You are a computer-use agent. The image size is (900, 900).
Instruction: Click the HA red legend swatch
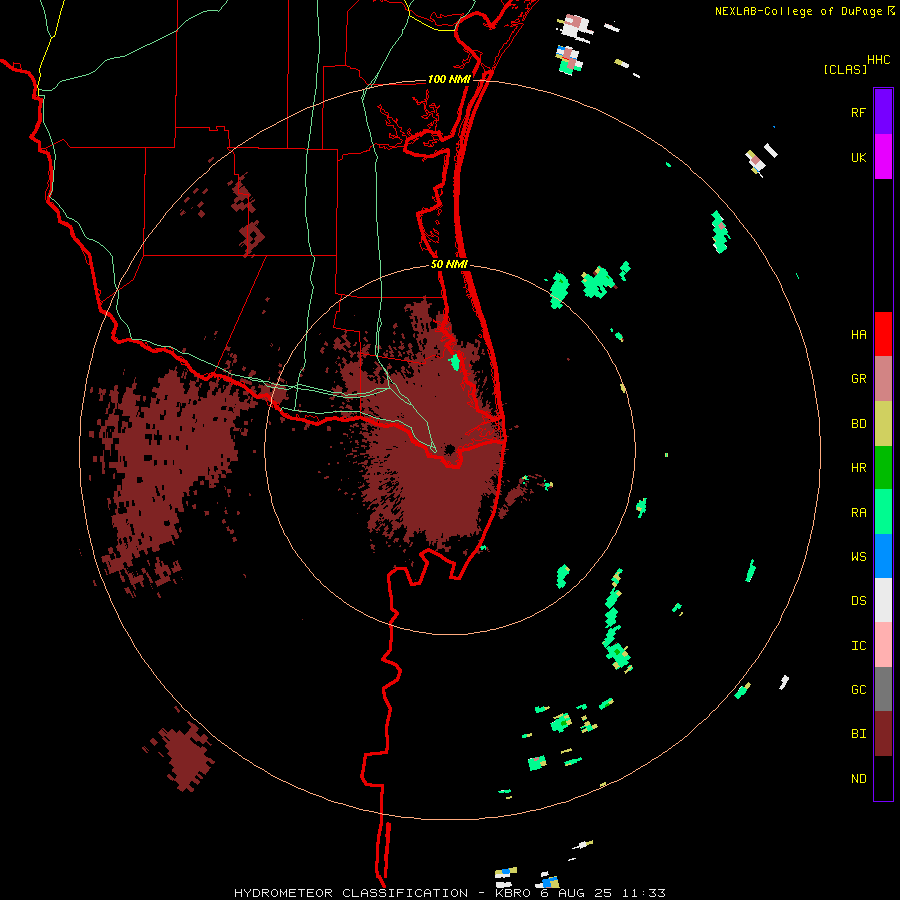(883, 334)
